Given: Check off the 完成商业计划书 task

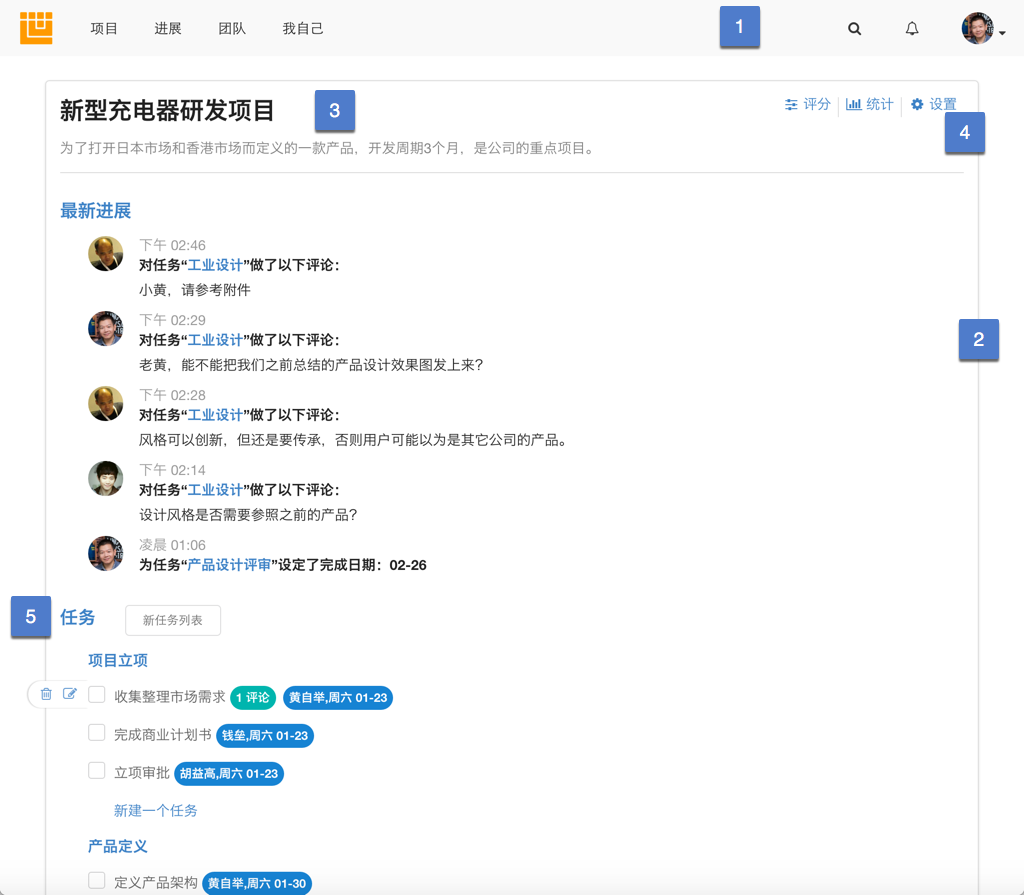Looking at the screenshot, I should click(x=96, y=732).
